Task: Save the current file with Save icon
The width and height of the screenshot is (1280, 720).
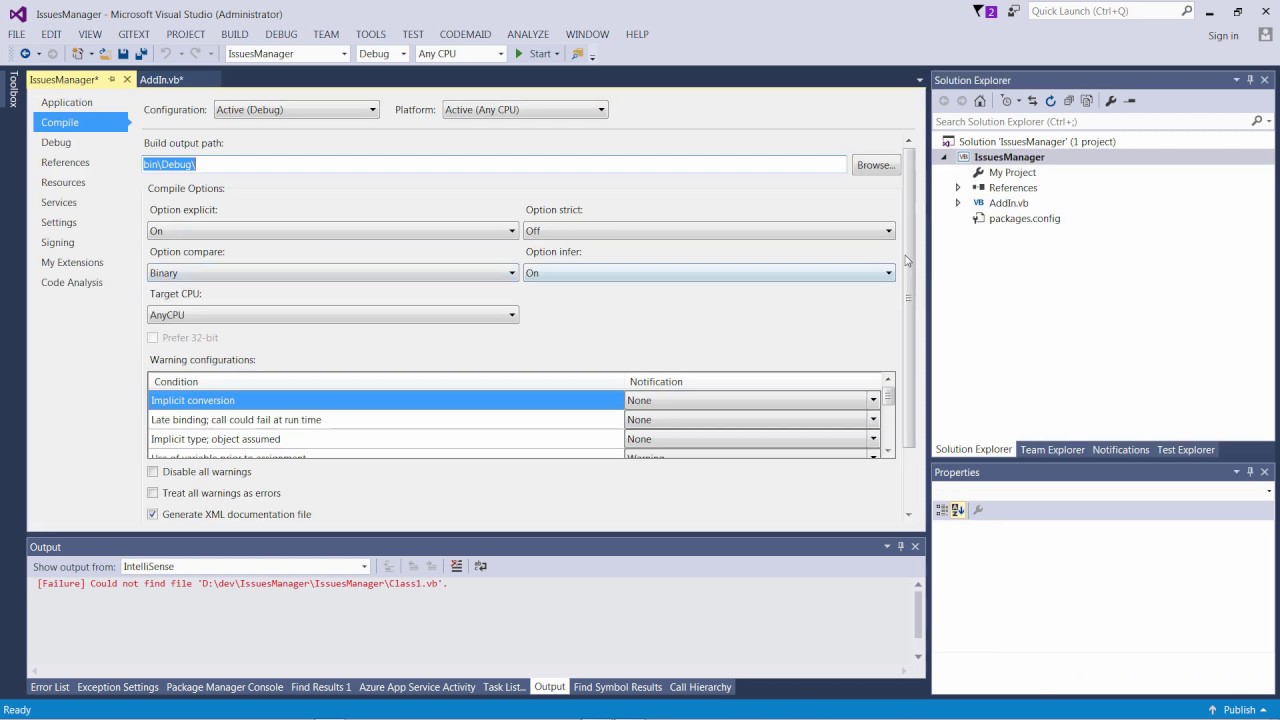Action: (123, 54)
